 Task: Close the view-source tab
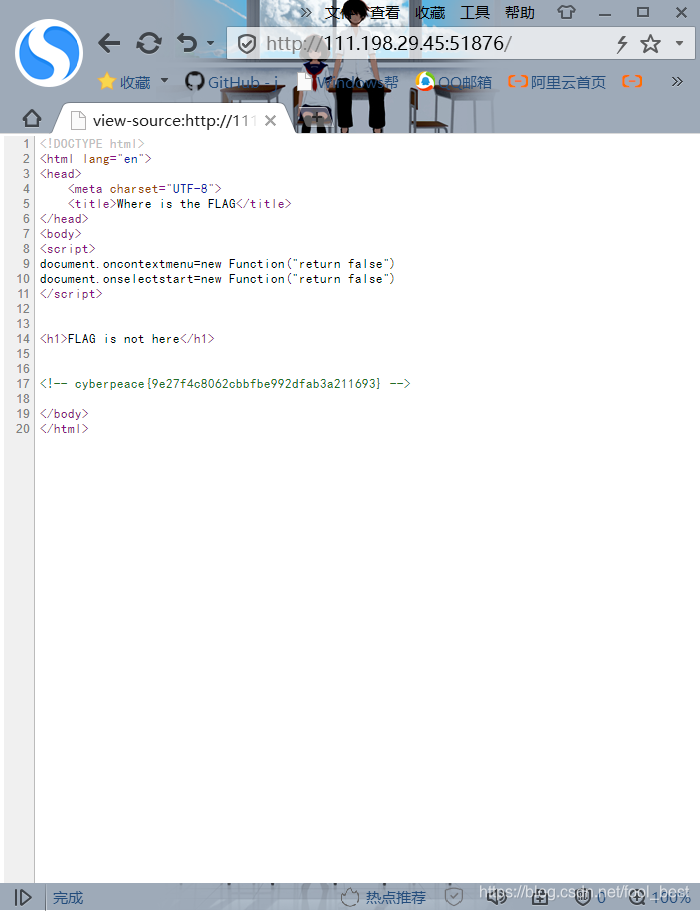(270, 120)
